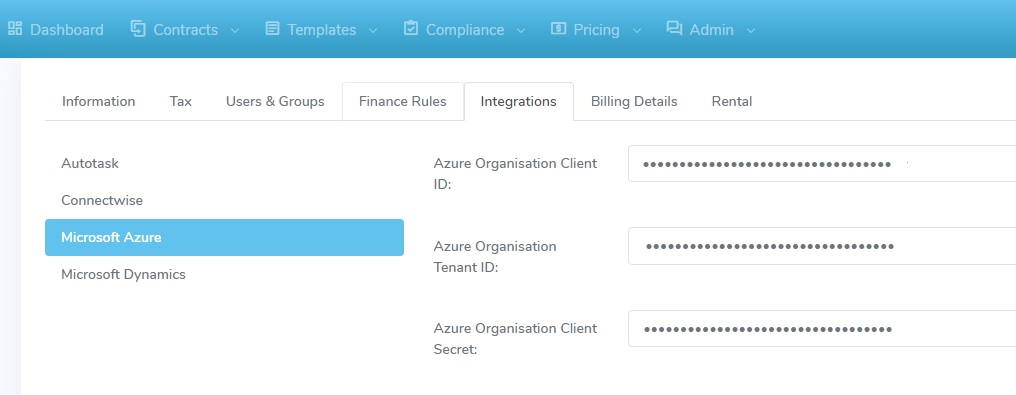This screenshot has width=1016, height=395.
Task: Expand the Templates menu chevron
Action: click(373, 30)
